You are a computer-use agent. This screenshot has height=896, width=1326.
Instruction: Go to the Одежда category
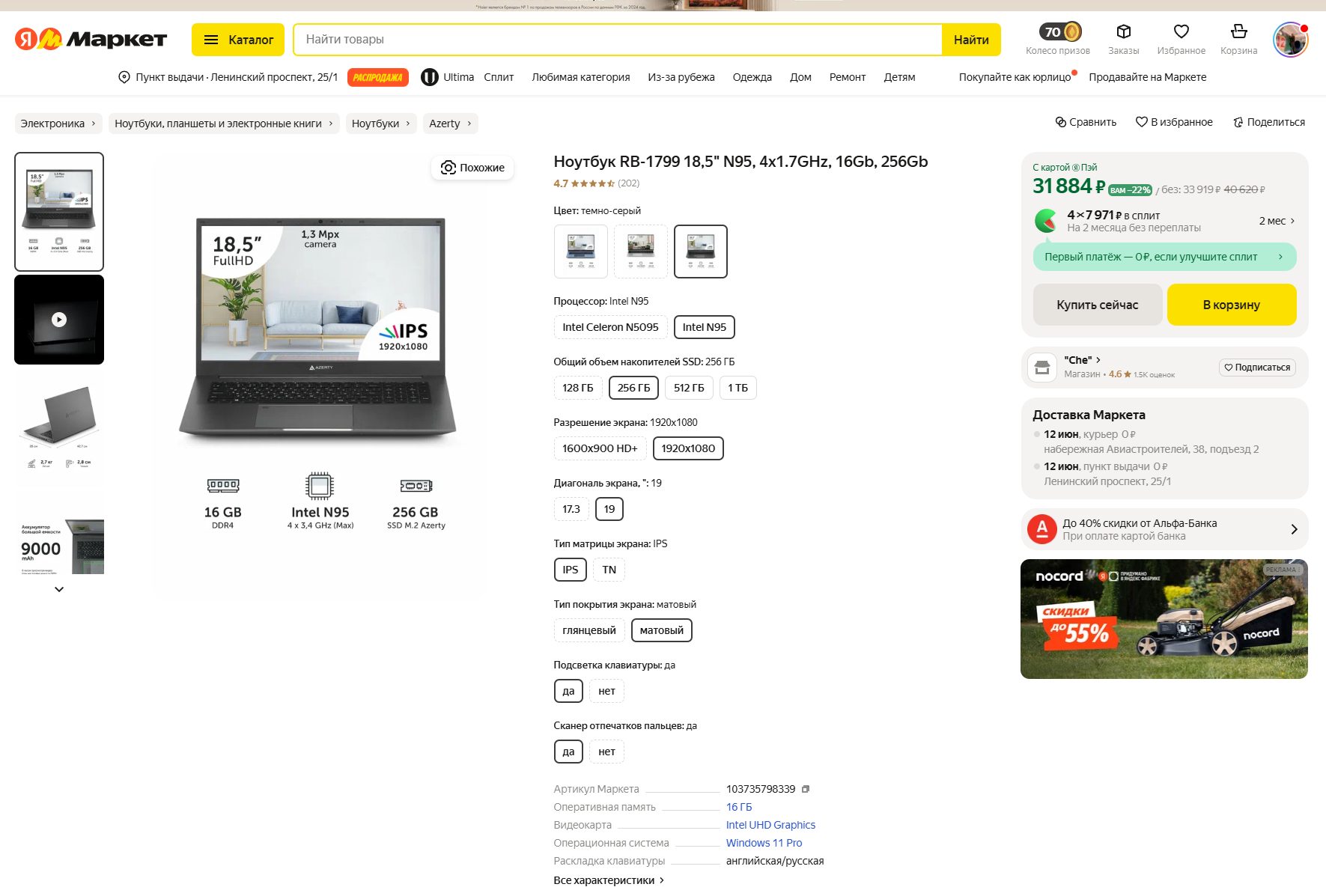click(752, 77)
